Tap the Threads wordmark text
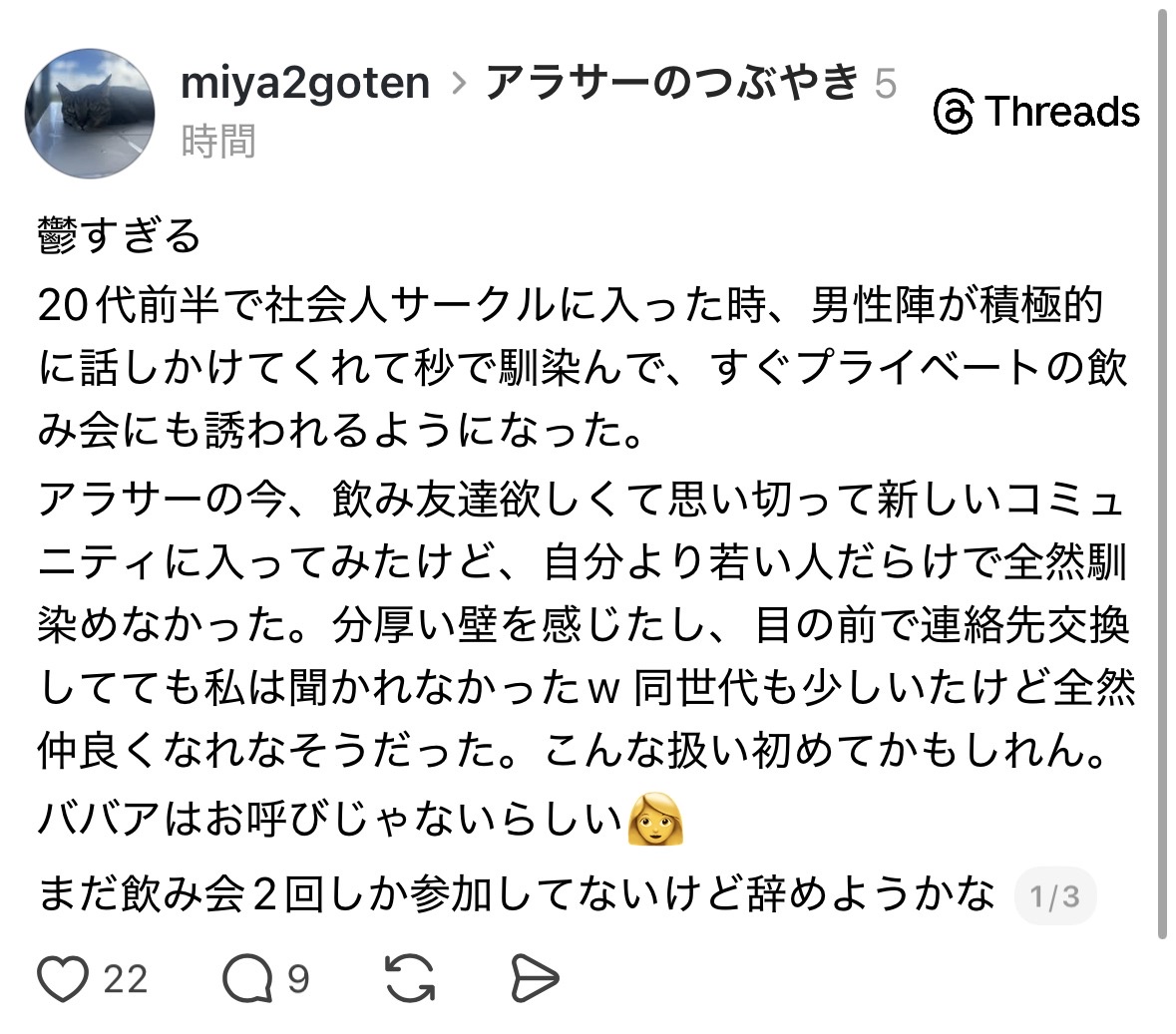Image resolution: width=1176 pixels, height=1034 pixels. coord(1060,112)
